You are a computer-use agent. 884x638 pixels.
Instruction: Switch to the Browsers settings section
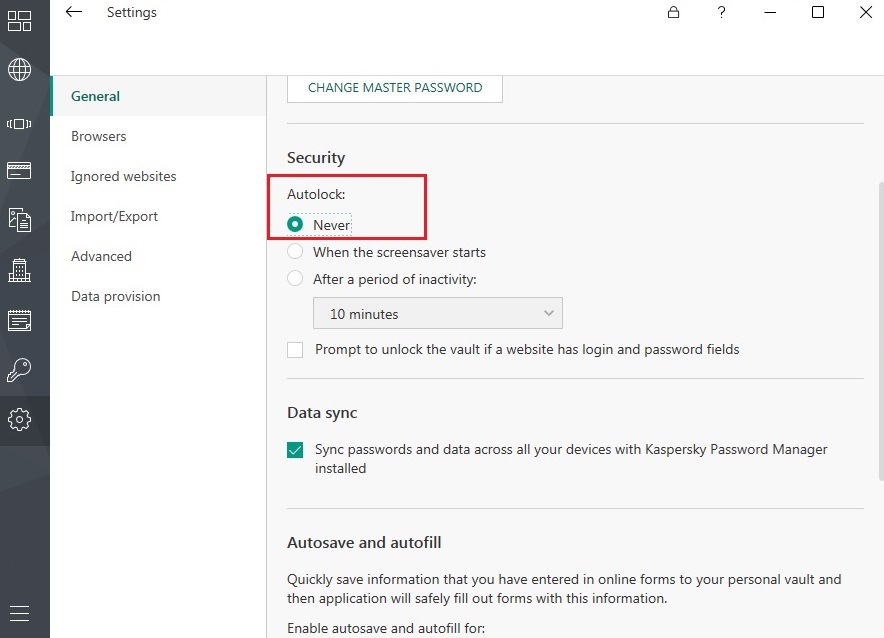tap(99, 136)
